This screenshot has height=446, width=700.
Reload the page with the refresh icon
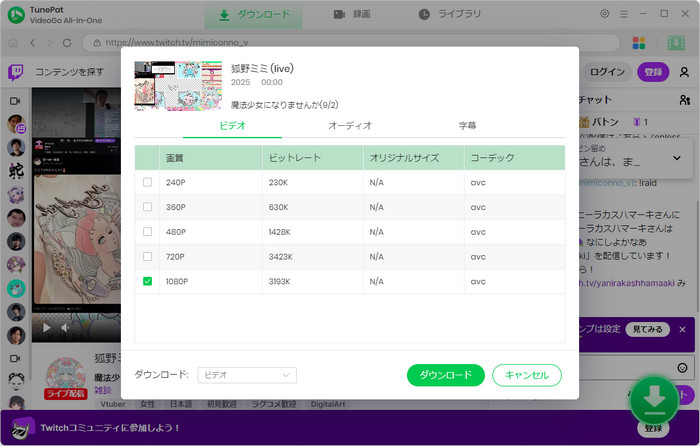(67, 43)
